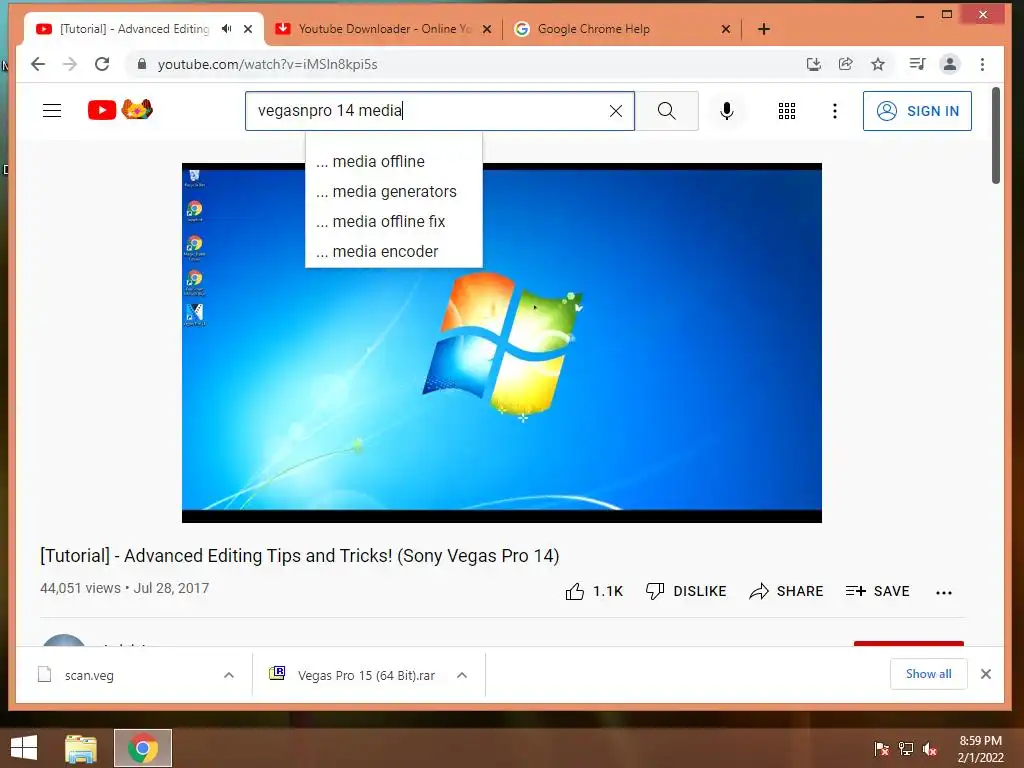Click Chrome icon in taskbar
The height and width of the screenshot is (768, 1024).
(143, 748)
